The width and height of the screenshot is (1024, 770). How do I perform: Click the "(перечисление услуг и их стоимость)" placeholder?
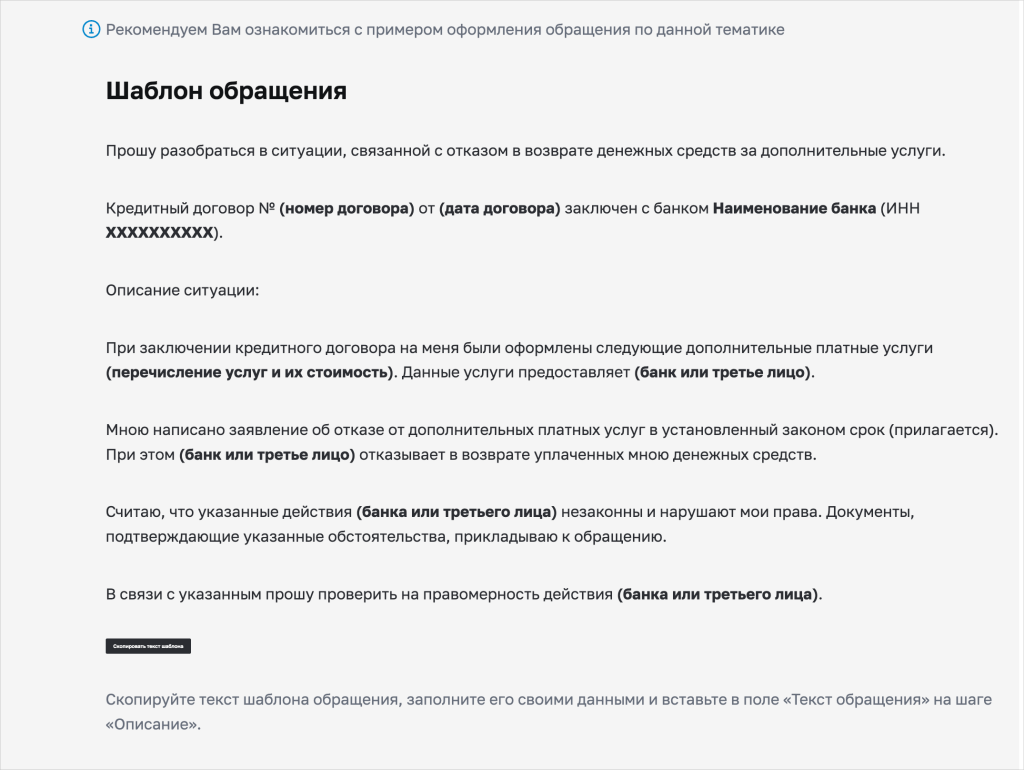[x=250, y=372]
